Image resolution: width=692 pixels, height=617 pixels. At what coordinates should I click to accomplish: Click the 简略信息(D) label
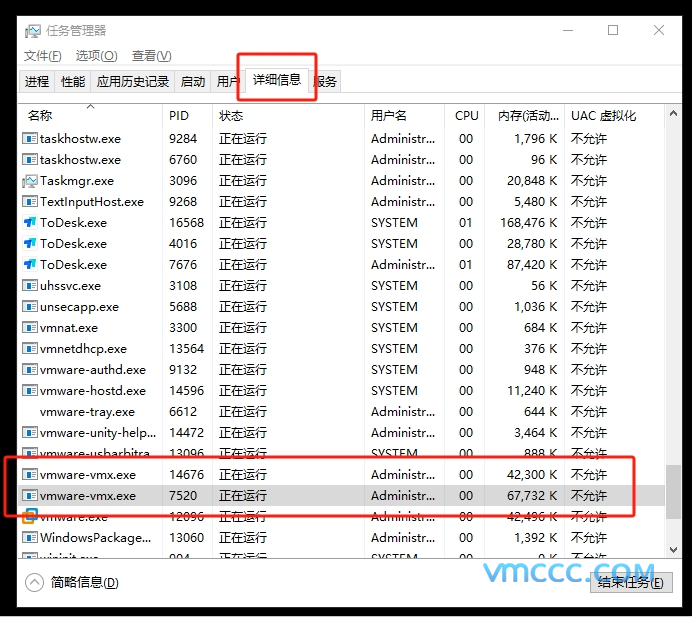pos(85,583)
